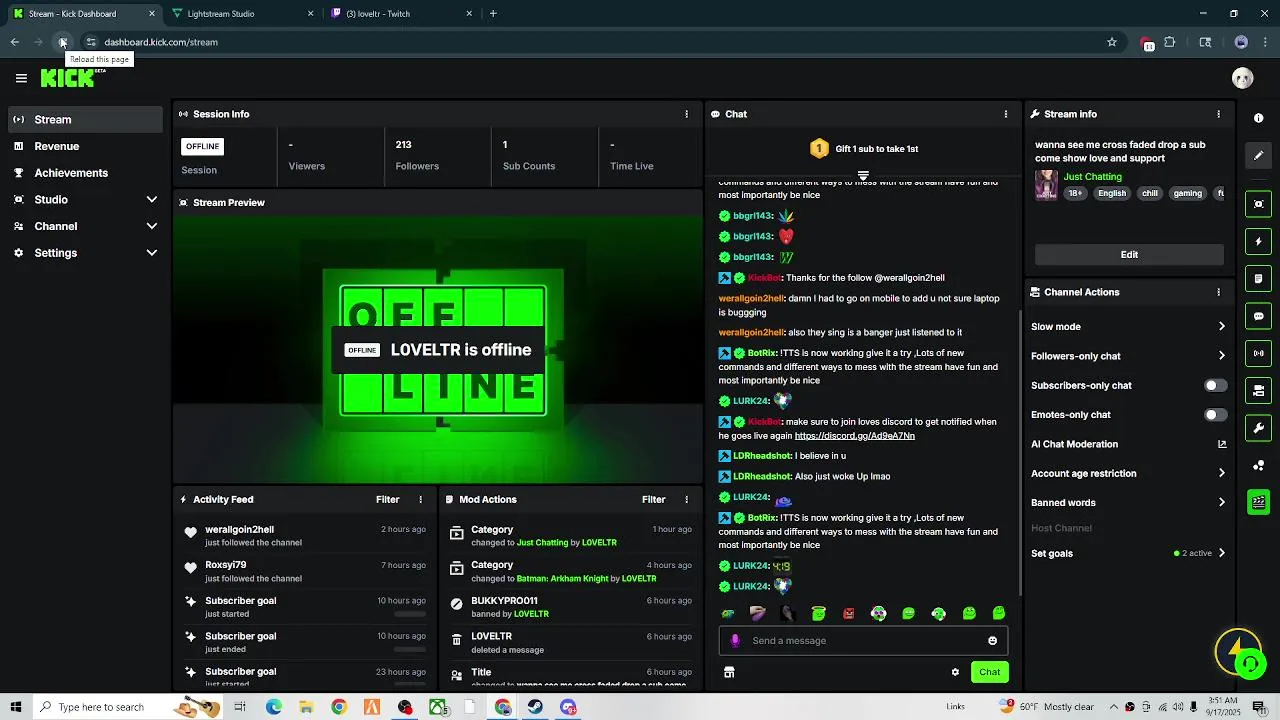Toggle the document notes widget icon in right sidebar
The width and height of the screenshot is (1280, 720).
tap(1258, 278)
